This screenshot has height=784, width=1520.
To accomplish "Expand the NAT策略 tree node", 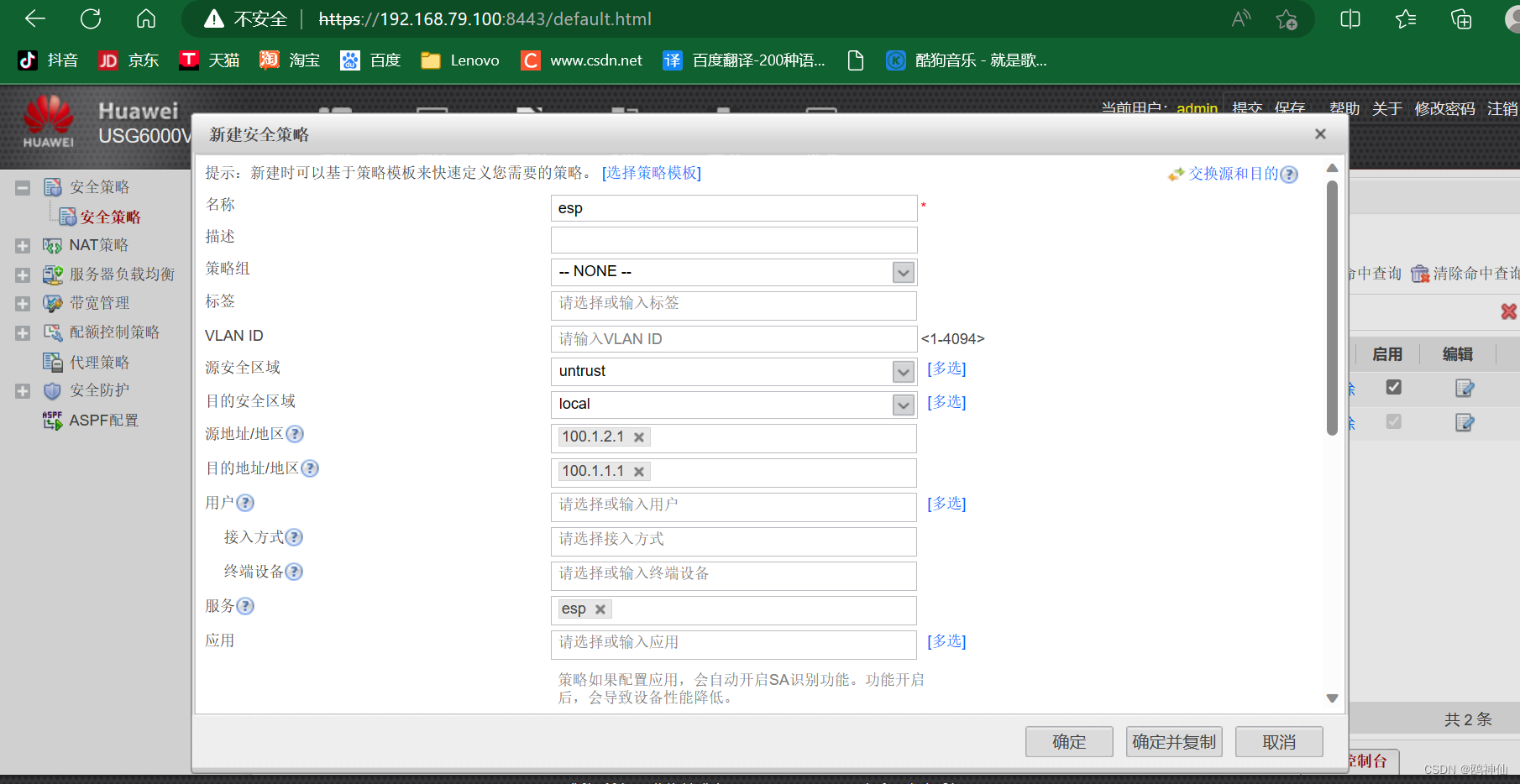I will pos(23,246).
